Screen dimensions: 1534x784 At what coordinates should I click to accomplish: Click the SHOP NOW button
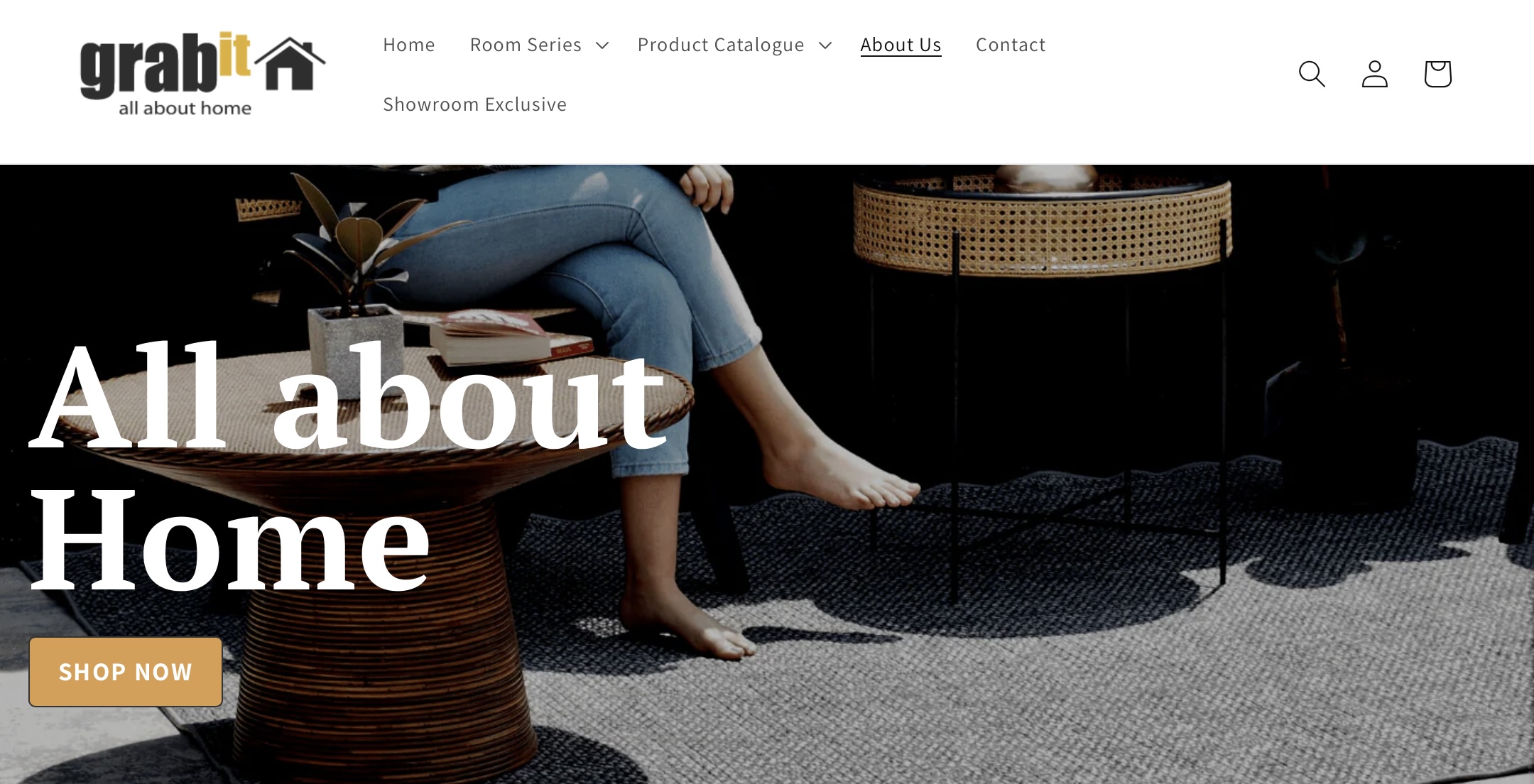pos(126,672)
